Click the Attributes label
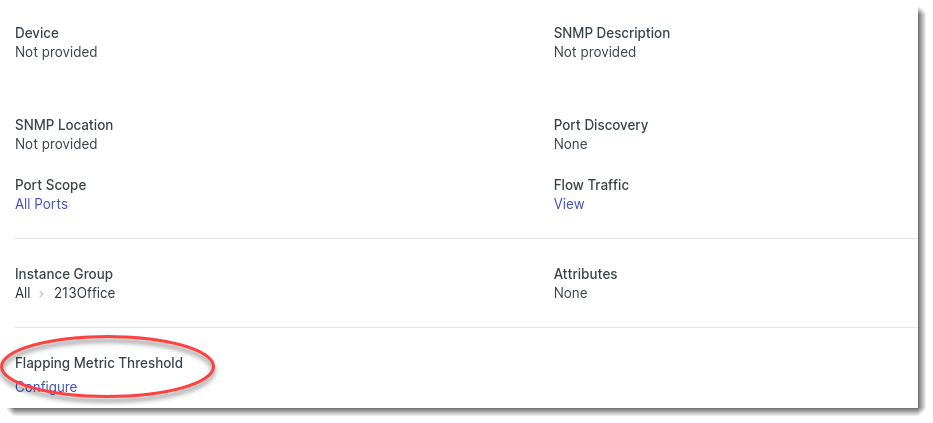The image size is (933, 423). [x=586, y=274]
